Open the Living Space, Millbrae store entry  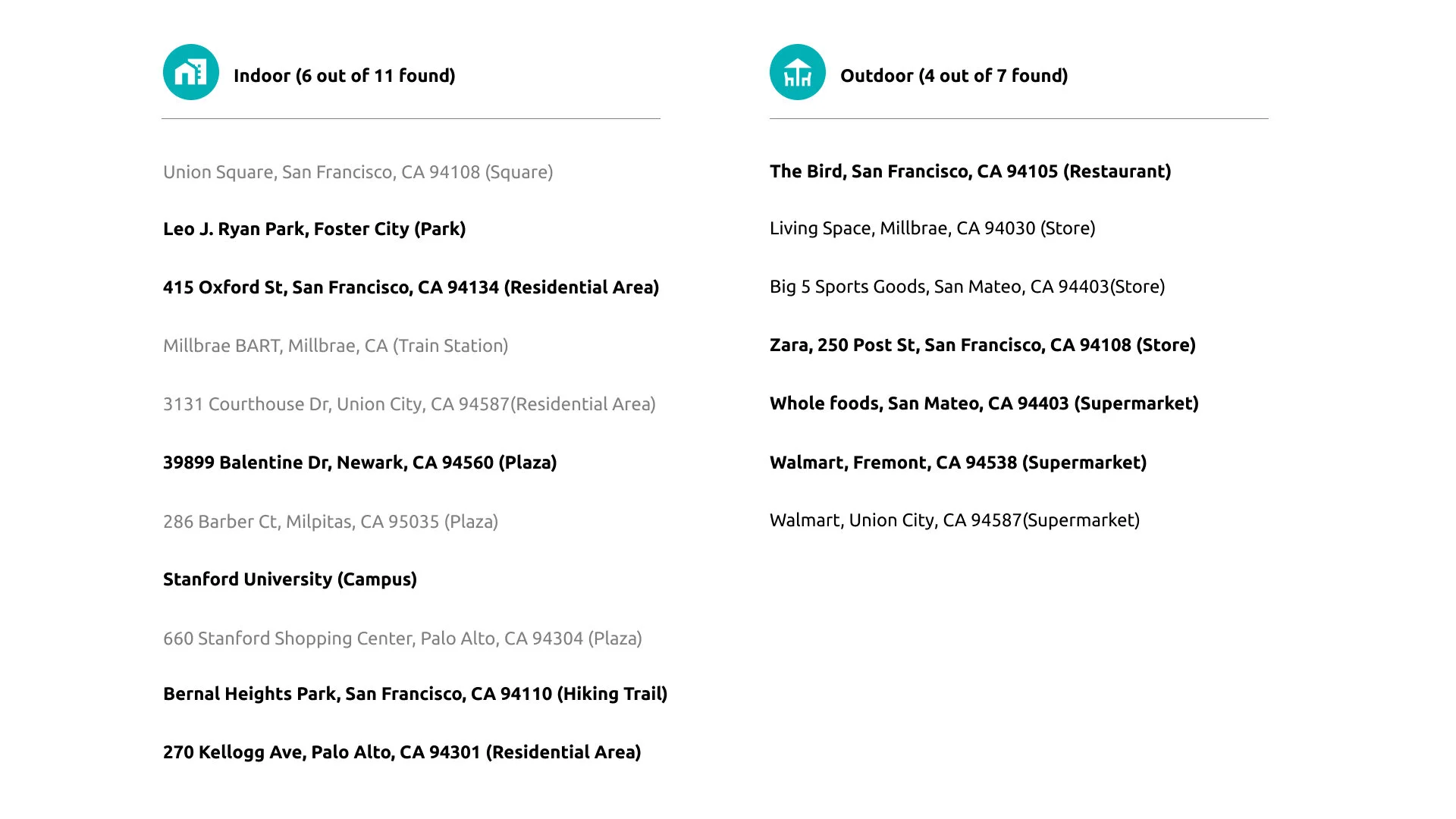(x=933, y=228)
